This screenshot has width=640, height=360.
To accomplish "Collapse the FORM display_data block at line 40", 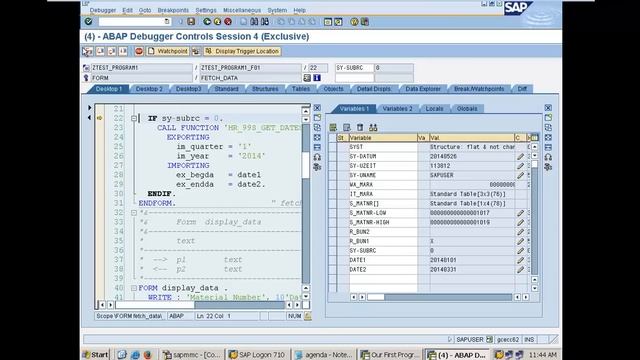I will click(133, 288).
